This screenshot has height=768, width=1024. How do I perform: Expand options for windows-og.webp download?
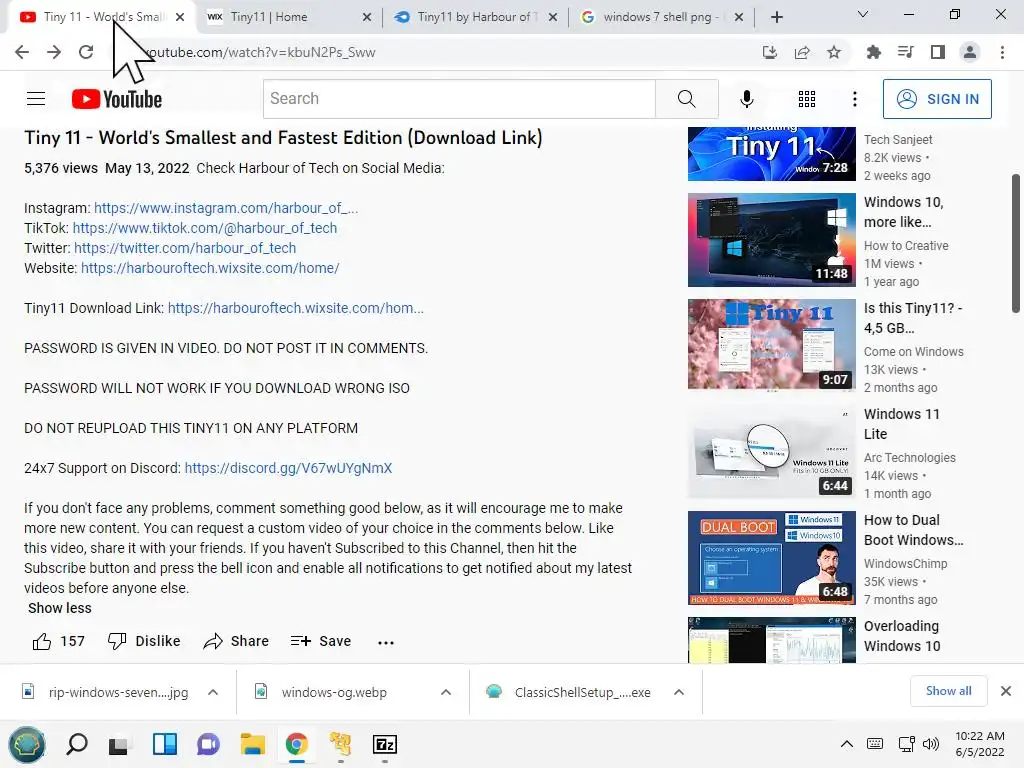(446, 692)
